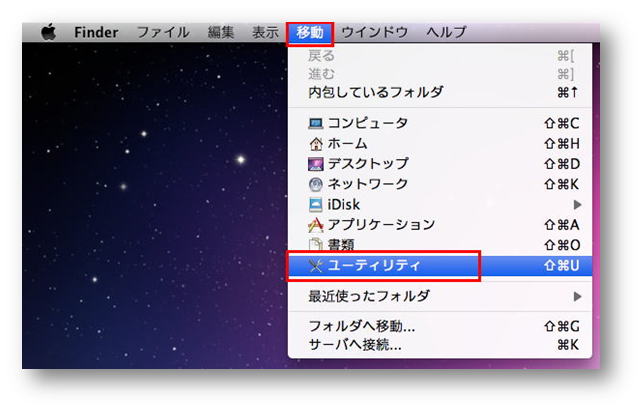Image resolution: width=642 pixels, height=411 pixels.
Task: Expand the 最近使ったフォルダ submenu arrow
Action: click(577, 296)
